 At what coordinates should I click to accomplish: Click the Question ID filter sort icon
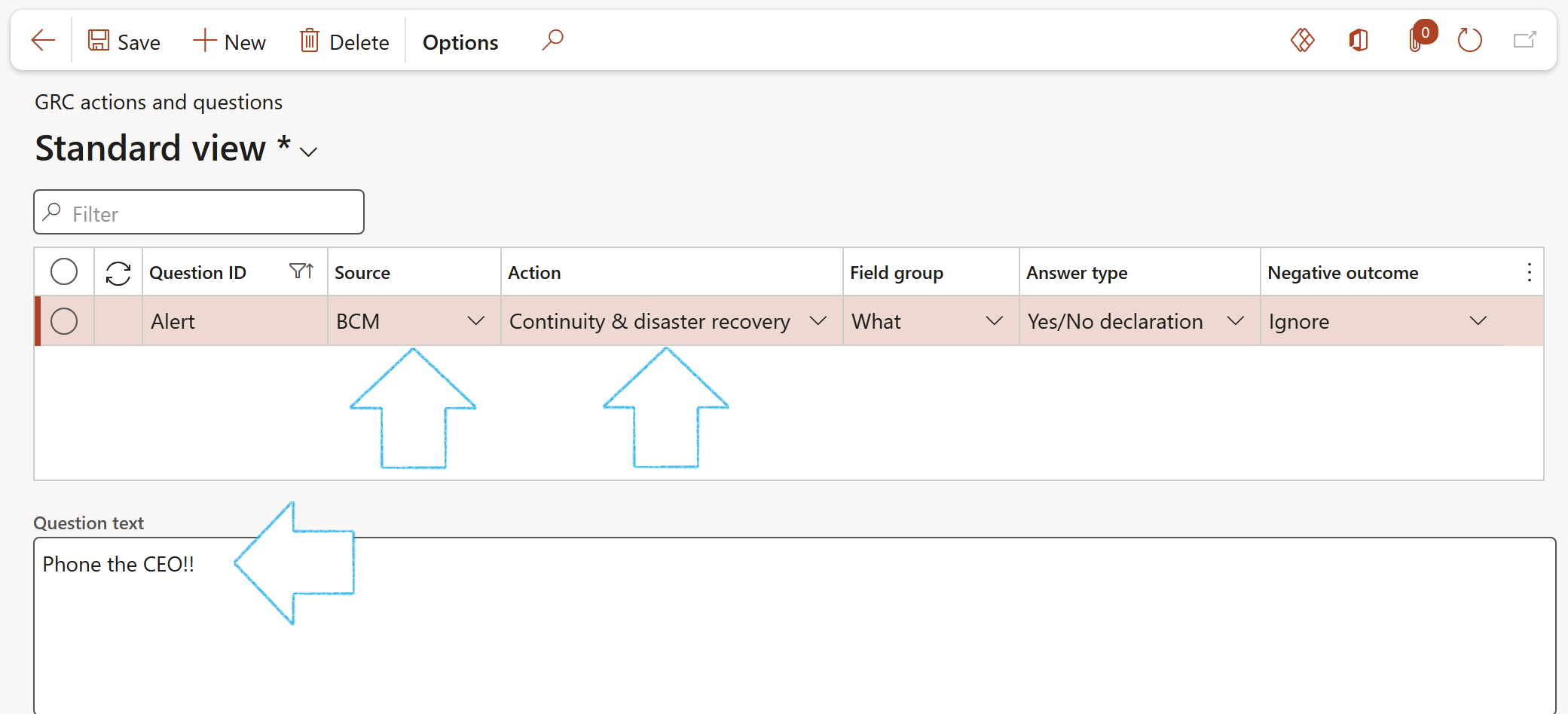[x=301, y=271]
